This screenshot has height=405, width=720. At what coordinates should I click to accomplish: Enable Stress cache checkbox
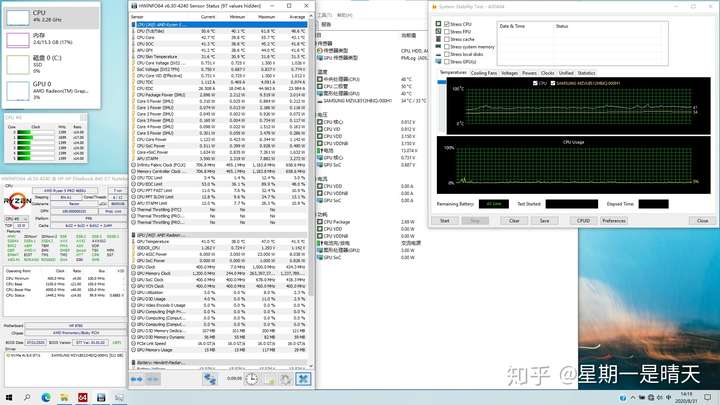pyautogui.click(x=446, y=39)
